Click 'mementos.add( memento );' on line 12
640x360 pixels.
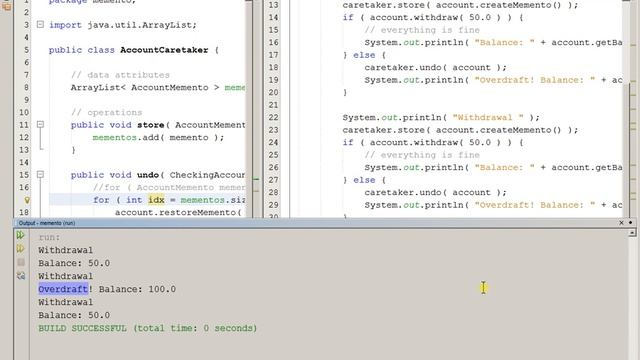pos(158,138)
